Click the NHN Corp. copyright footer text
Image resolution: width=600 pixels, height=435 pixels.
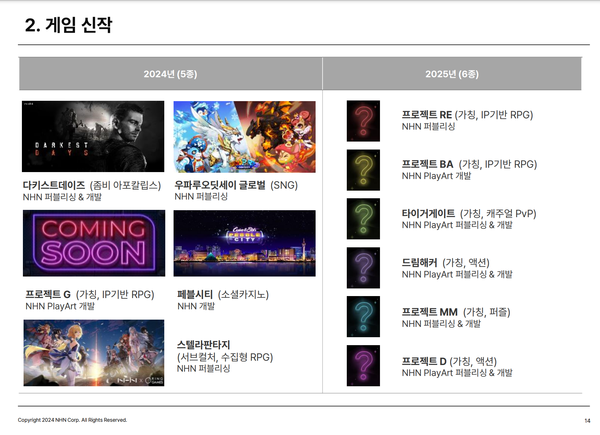[72, 420]
